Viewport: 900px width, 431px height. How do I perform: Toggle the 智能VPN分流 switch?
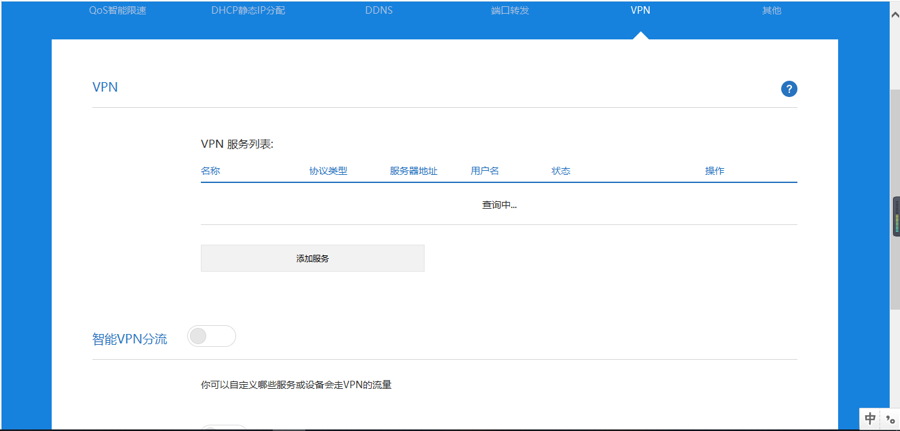211,336
